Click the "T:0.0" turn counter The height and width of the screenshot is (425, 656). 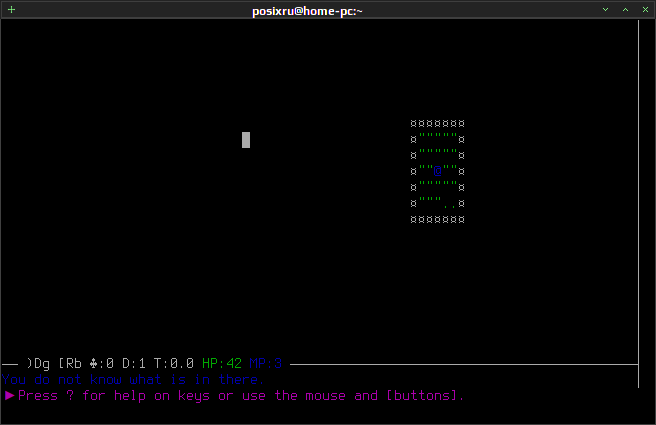click(x=174, y=364)
